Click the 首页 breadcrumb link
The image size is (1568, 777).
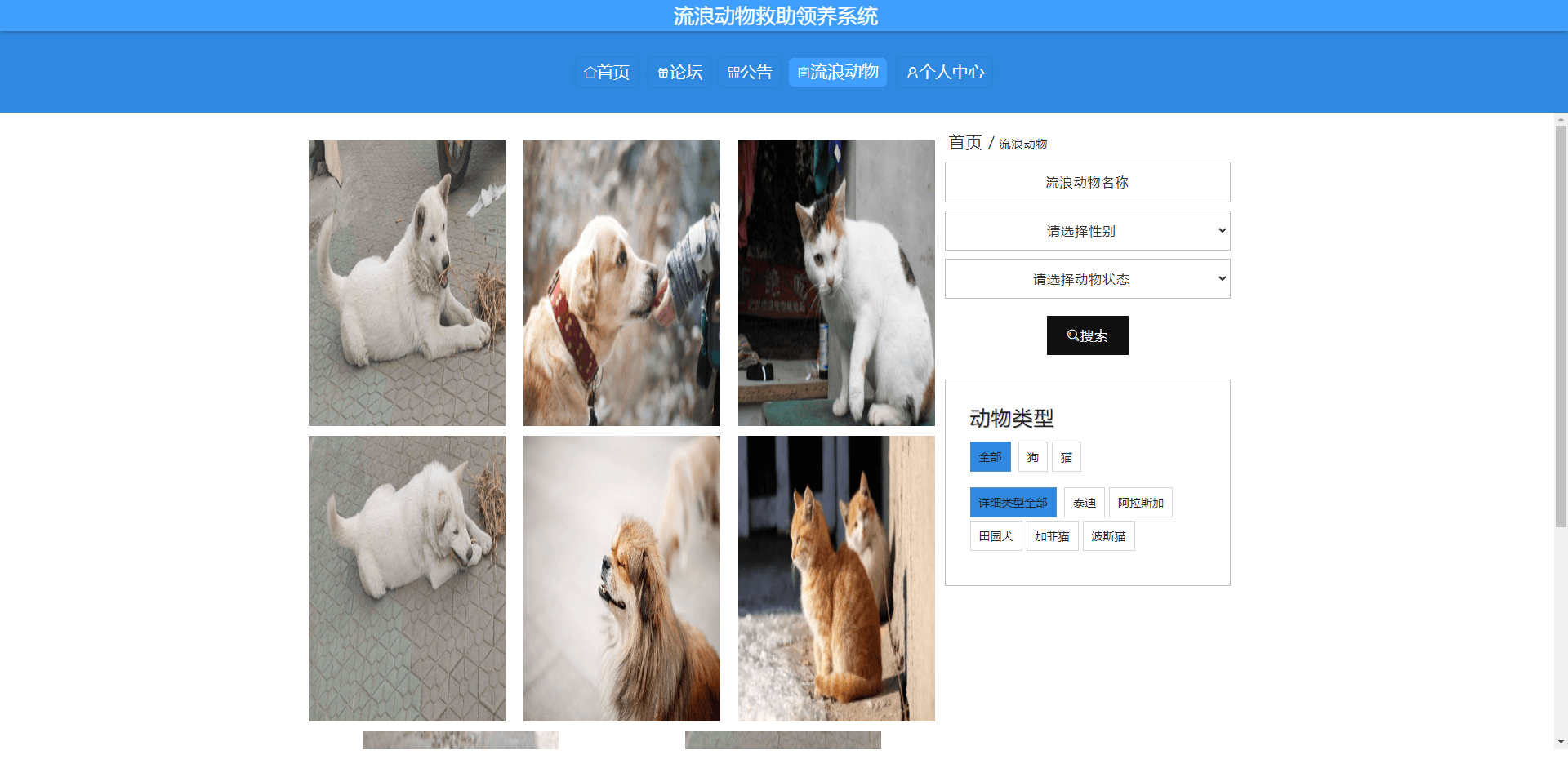(x=964, y=142)
